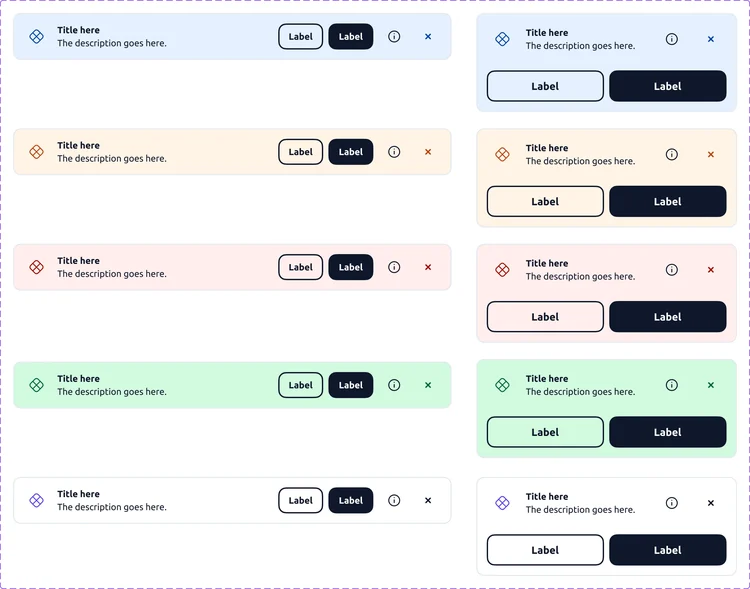Close the wide orange banner using its orange X

click(428, 152)
